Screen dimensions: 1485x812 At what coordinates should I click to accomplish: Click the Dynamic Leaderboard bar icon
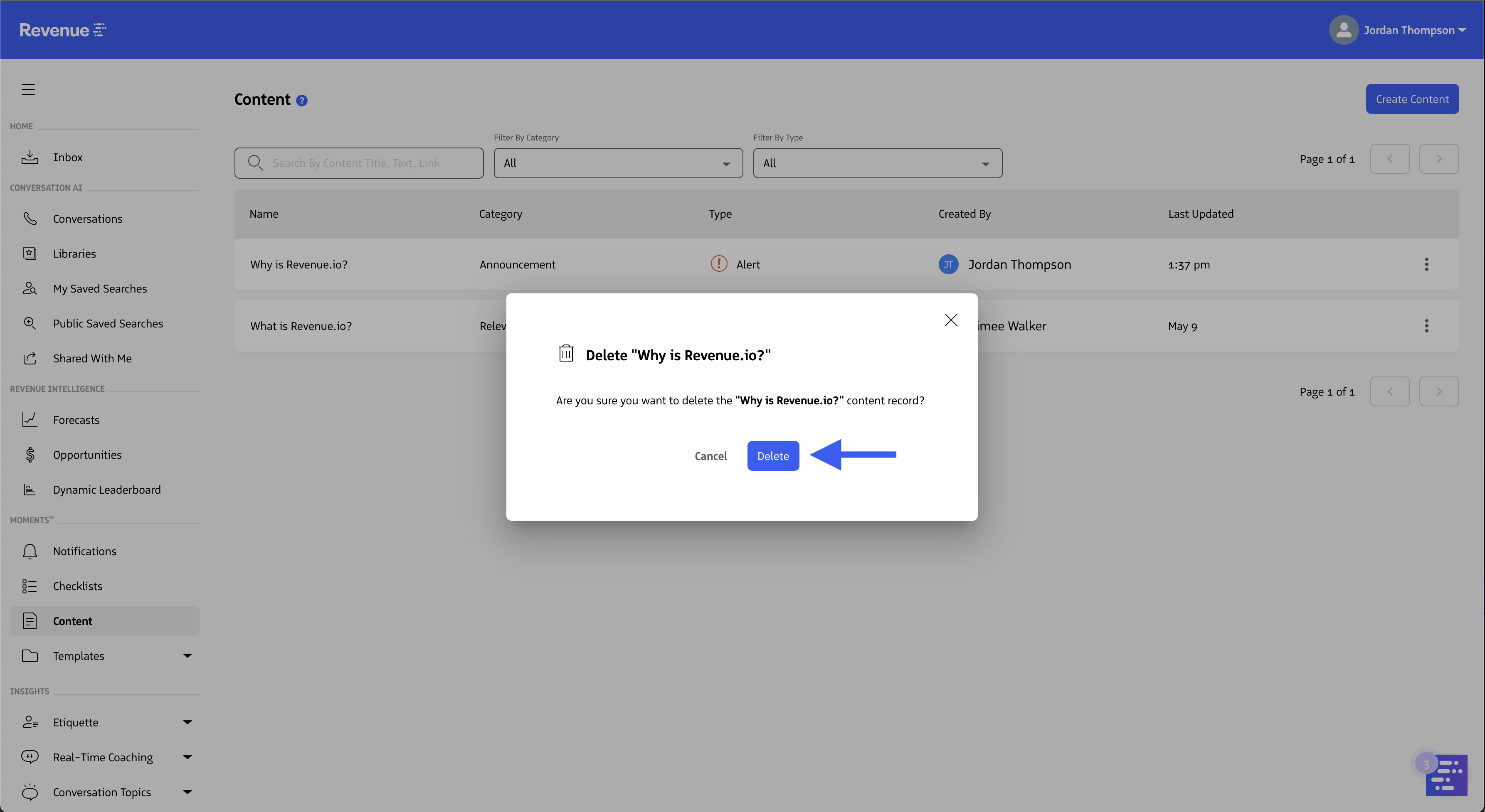tap(30, 489)
